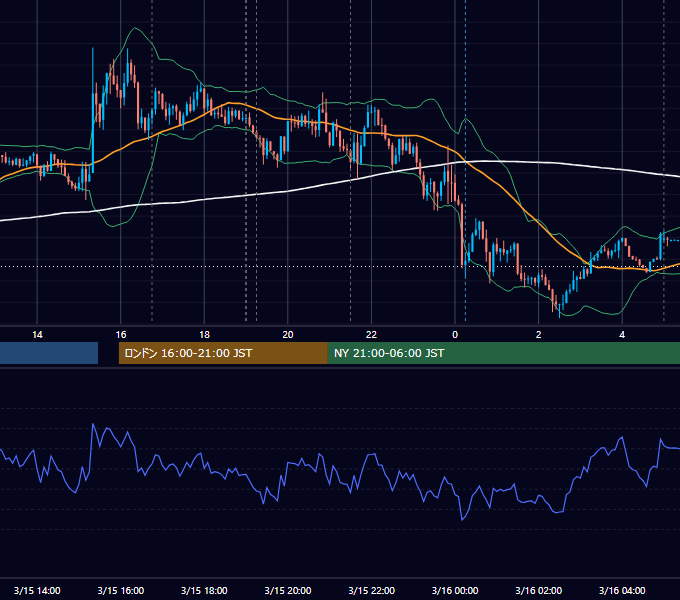Click hour label 20 on chart axis
The width and height of the screenshot is (680, 600).
(x=288, y=335)
